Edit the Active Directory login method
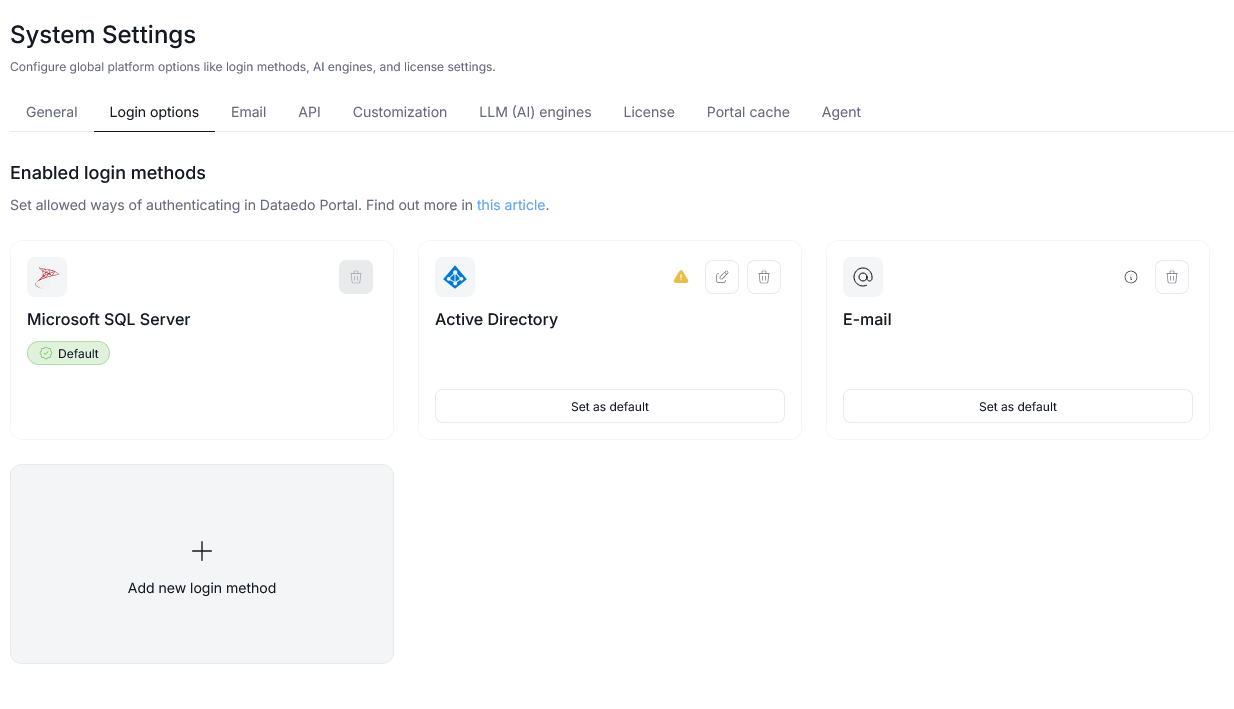This screenshot has width=1234, height=709. (x=722, y=277)
